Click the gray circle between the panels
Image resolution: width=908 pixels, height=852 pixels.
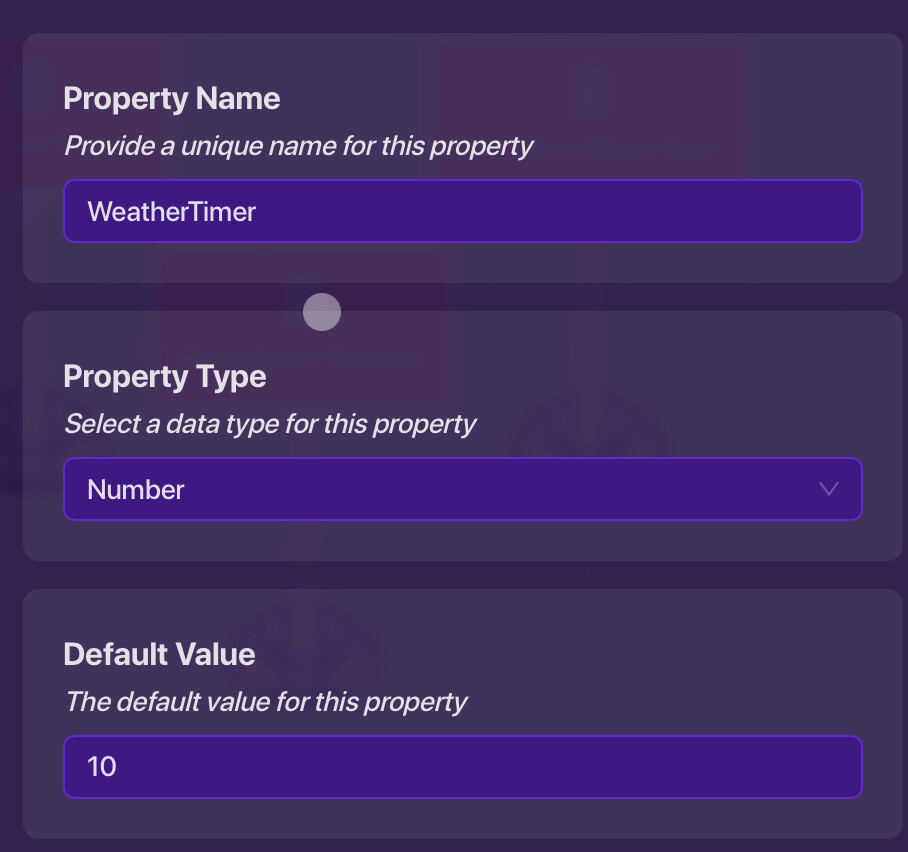coord(322,312)
